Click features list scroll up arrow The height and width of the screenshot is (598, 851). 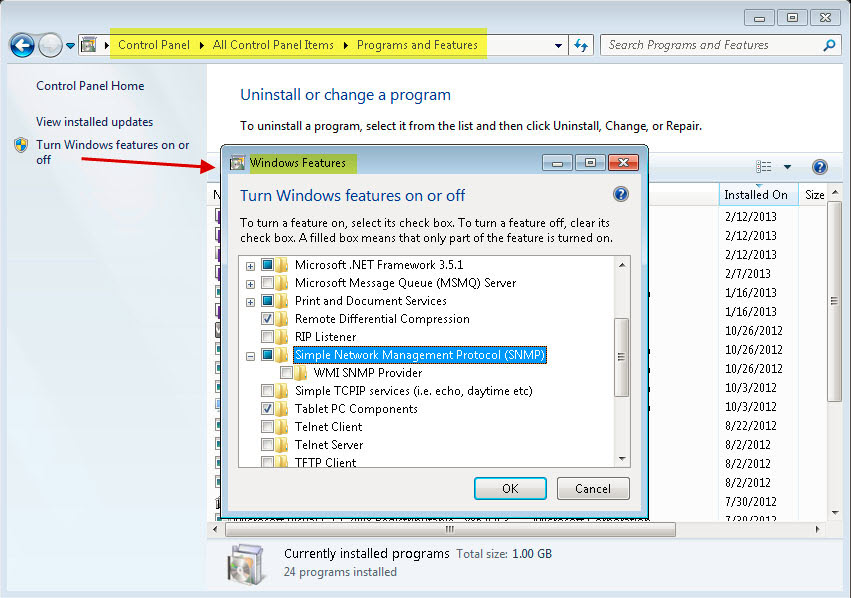[x=622, y=264]
